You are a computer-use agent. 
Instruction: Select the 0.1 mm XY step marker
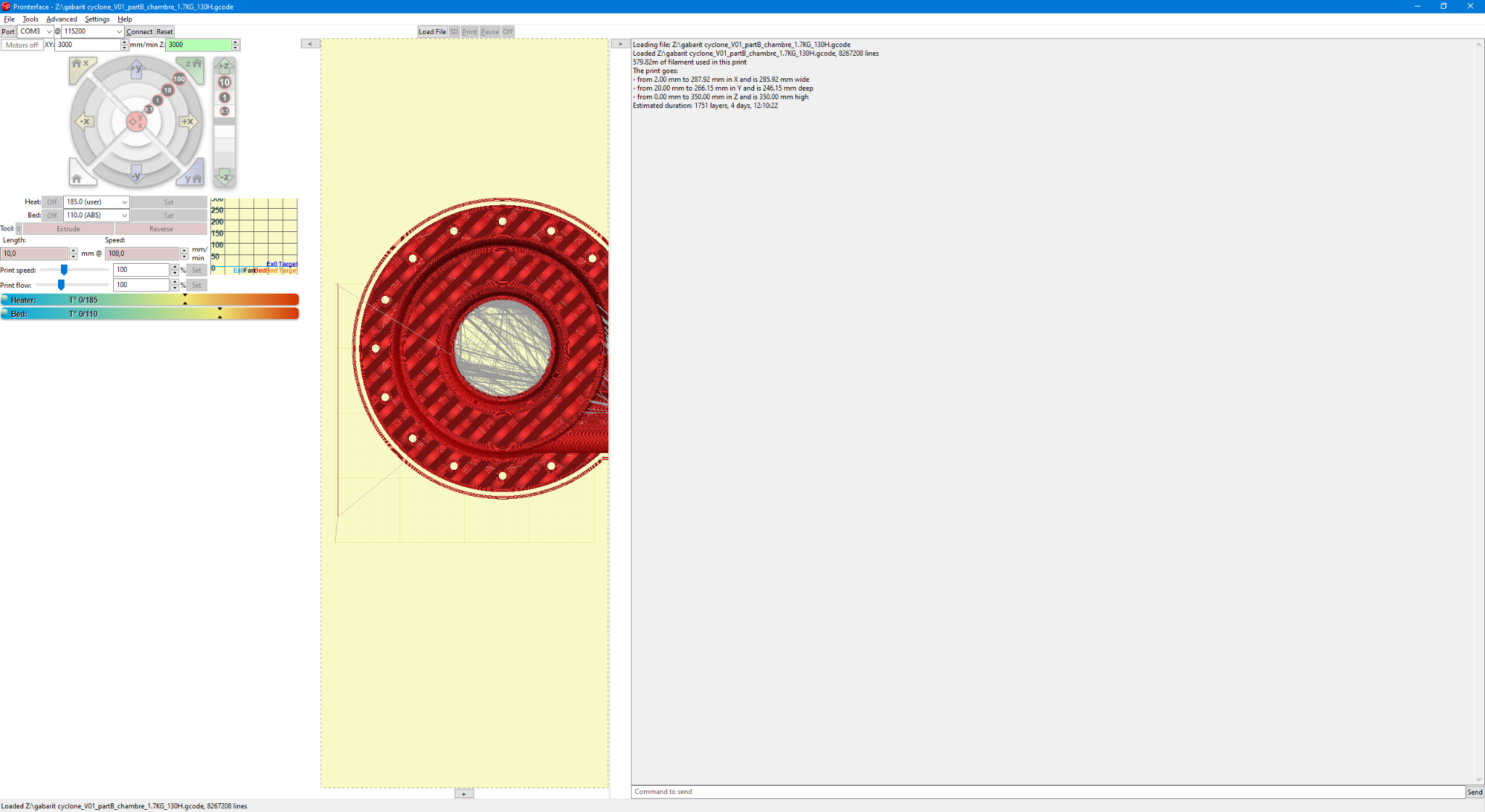pos(149,109)
